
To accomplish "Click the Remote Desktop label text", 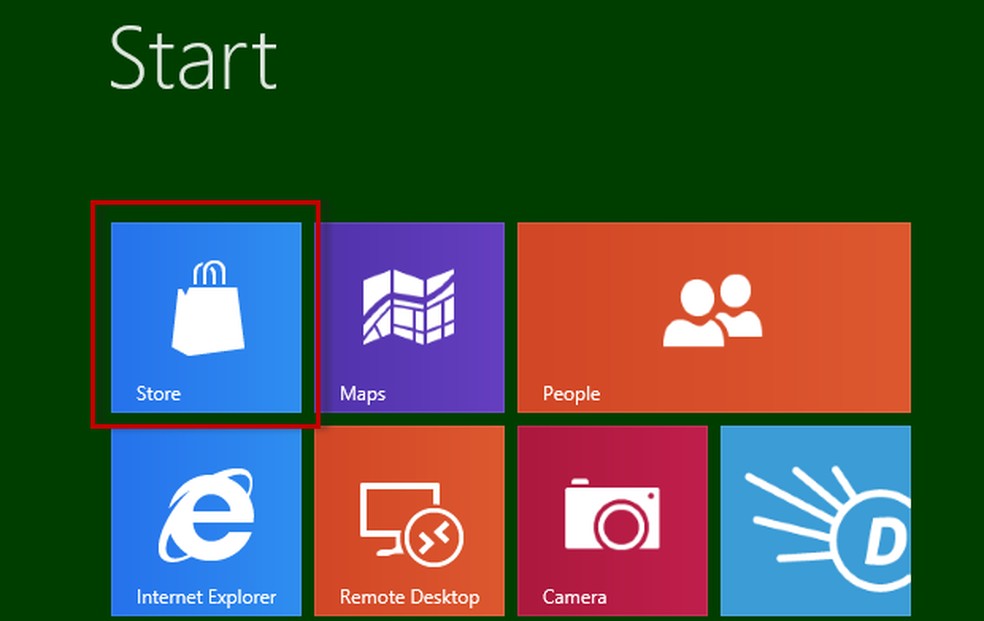I will (x=409, y=597).
